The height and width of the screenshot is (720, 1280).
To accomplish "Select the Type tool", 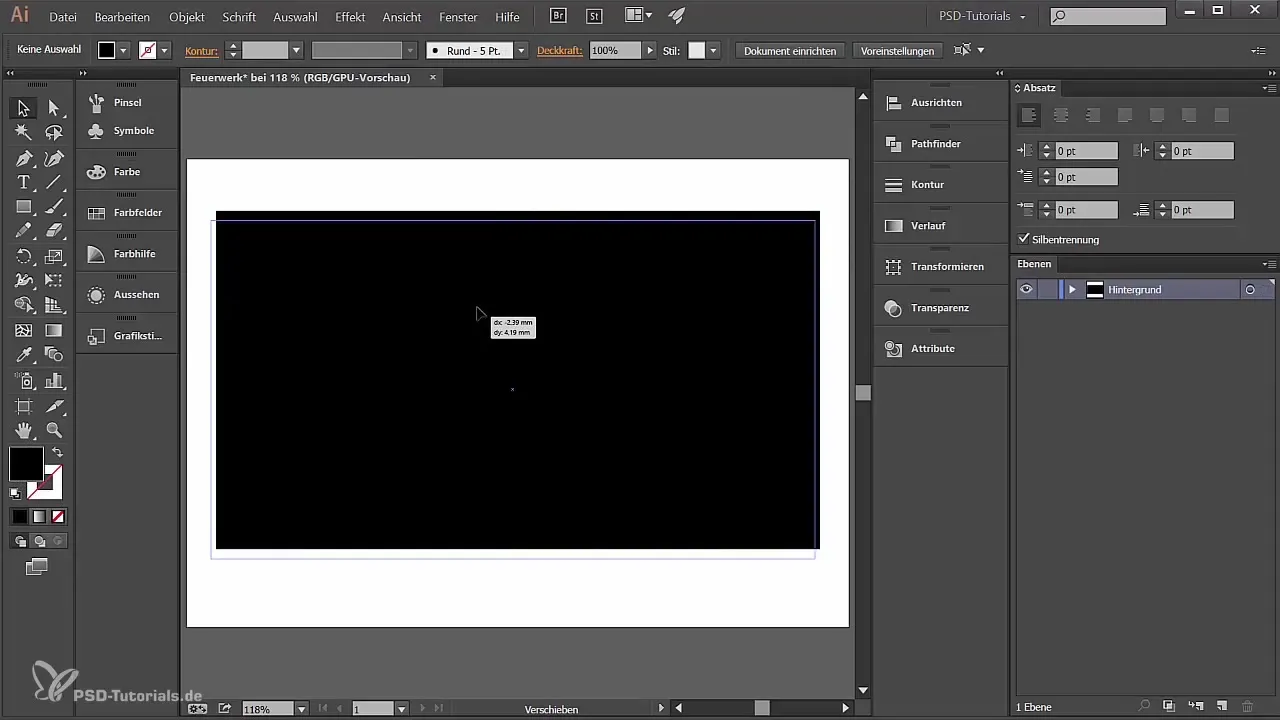I will pos(23,182).
